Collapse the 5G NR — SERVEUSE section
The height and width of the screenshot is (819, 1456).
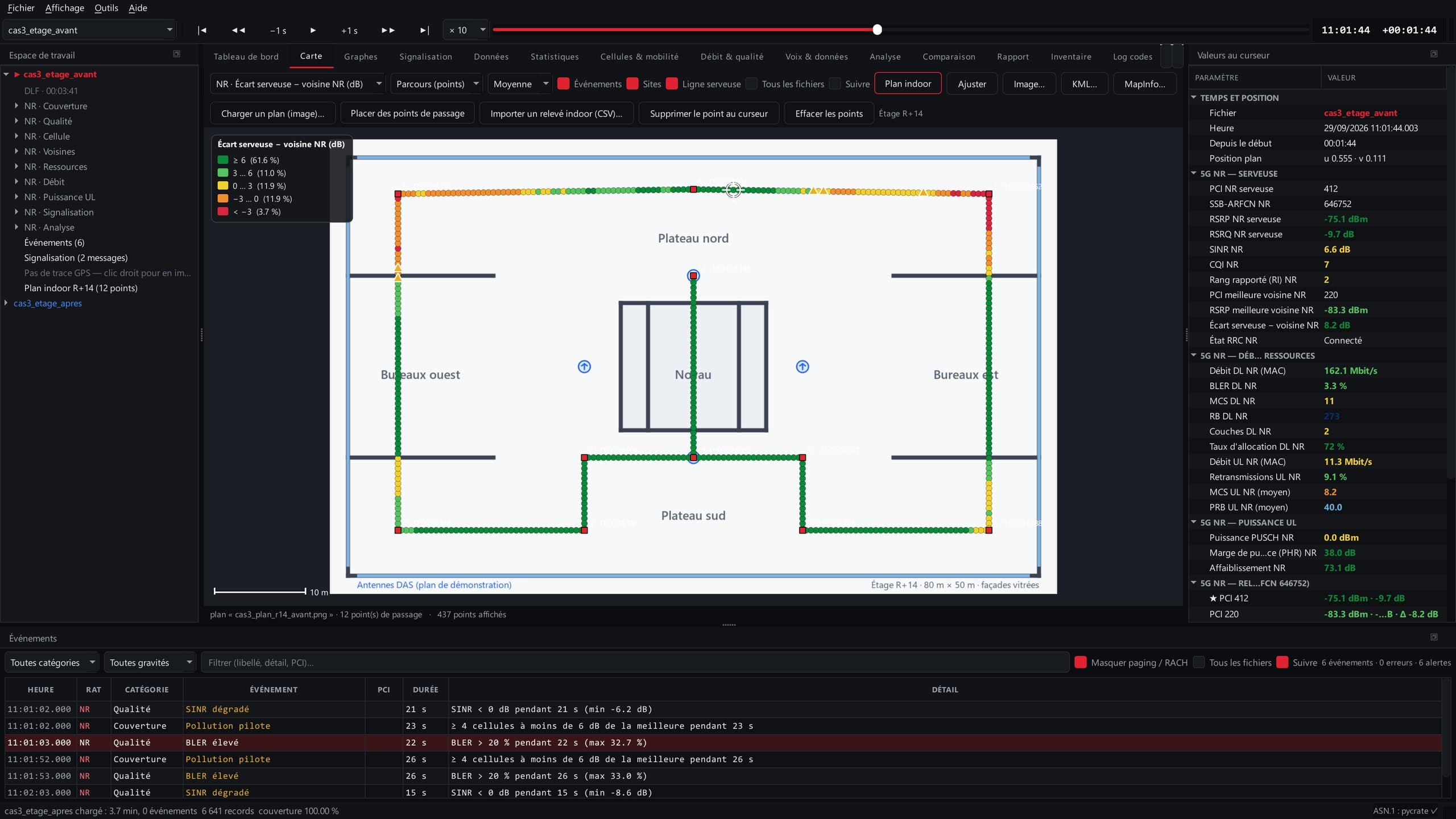(1194, 173)
